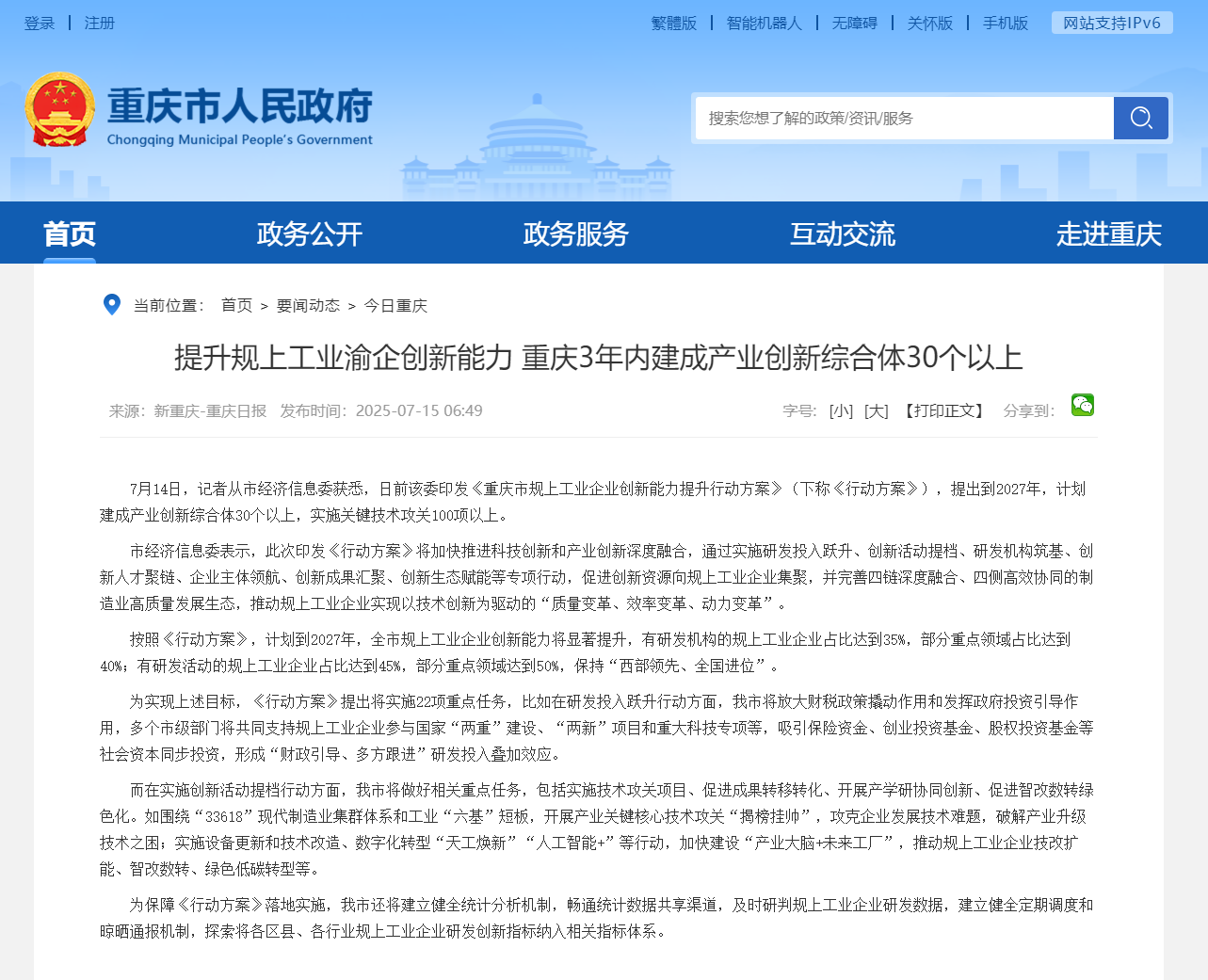Screen dimensions: 1208x980
Task: Switch to 繁體版 traditional version
Action: [674, 23]
